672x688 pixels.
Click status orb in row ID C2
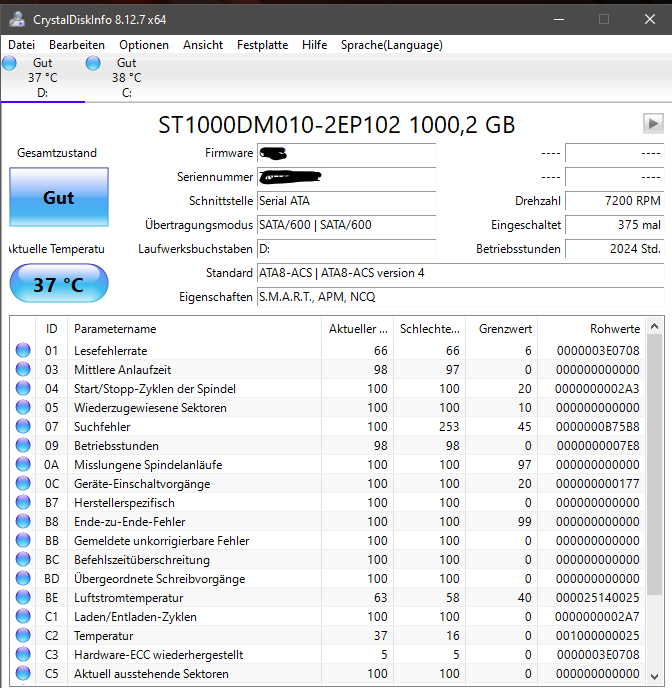click(x=23, y=635)
